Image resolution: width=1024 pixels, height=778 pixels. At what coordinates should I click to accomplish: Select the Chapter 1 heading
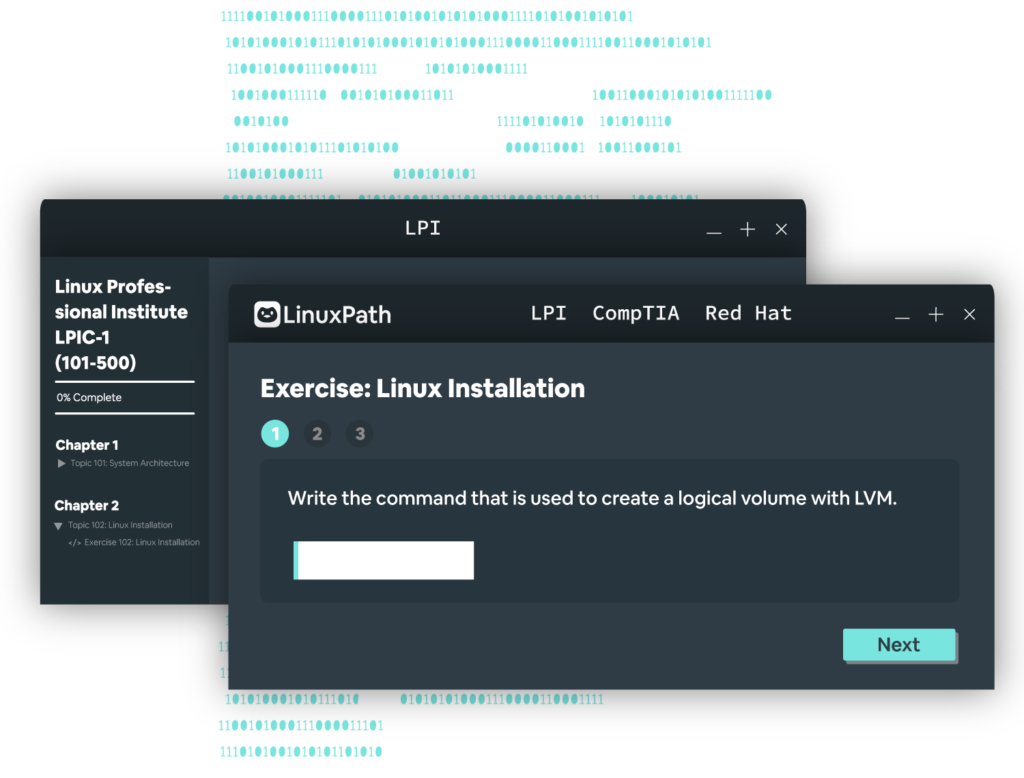pos(87,445)
